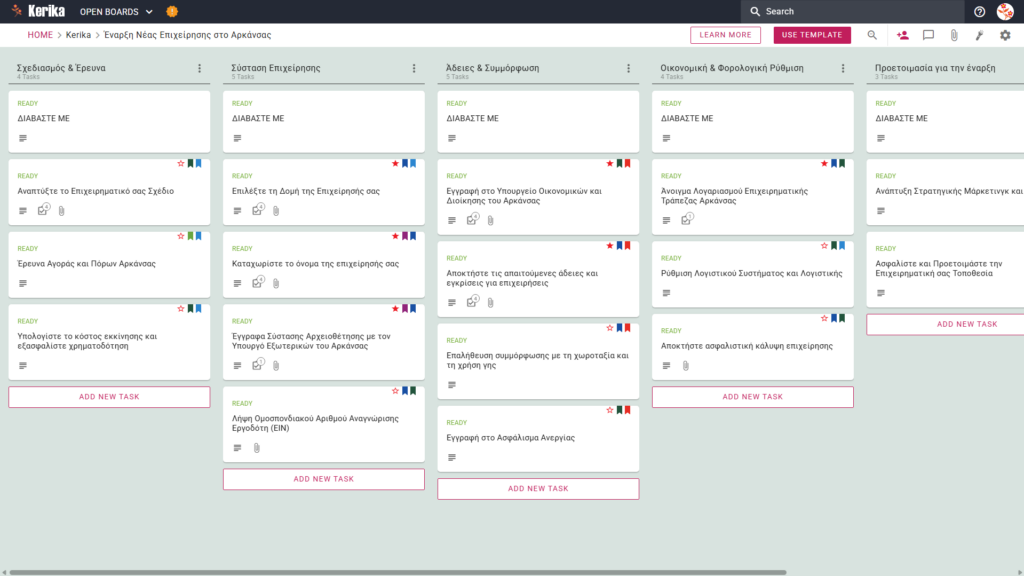Open the board chat icon
1024x576 pixels.
[928, 35]
